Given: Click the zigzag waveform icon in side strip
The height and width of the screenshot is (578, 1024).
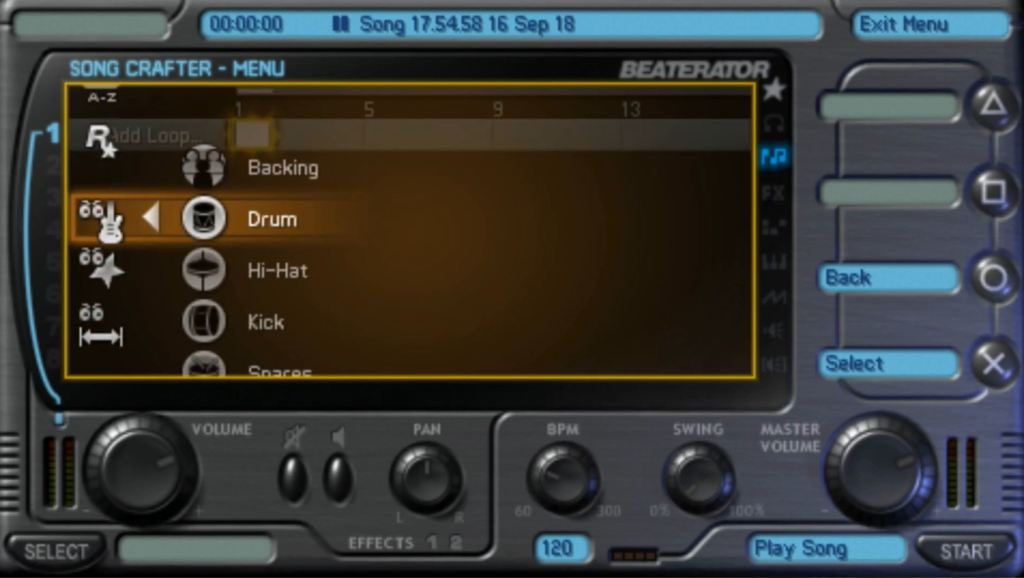Looking at the screenshot, I should pyautogui.click(x=774, y=298).
